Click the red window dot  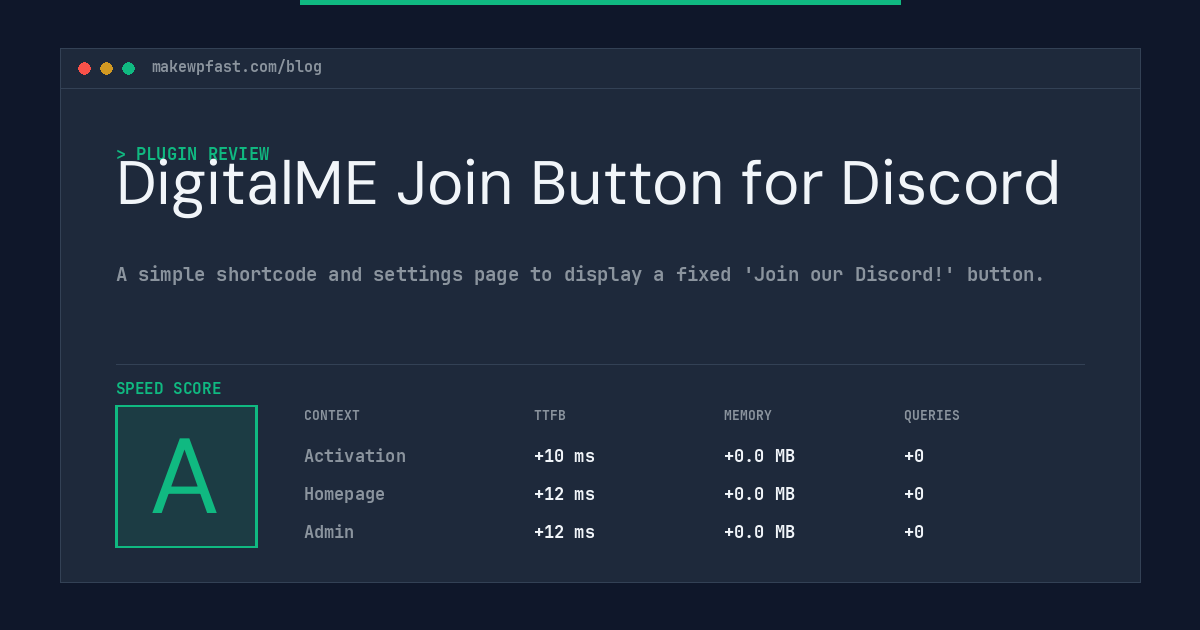tap(84, 68)
